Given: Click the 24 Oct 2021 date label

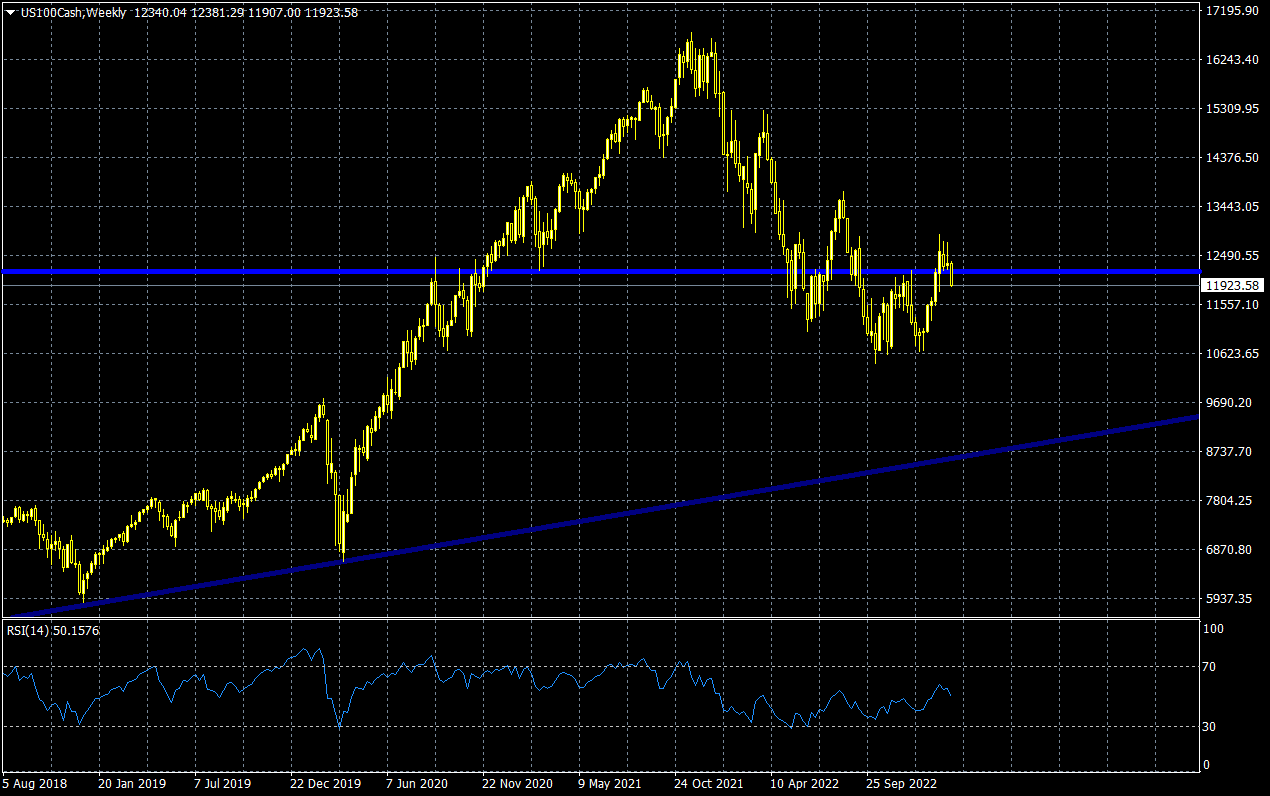Looking at the screenshot, I should click(708, 784).
